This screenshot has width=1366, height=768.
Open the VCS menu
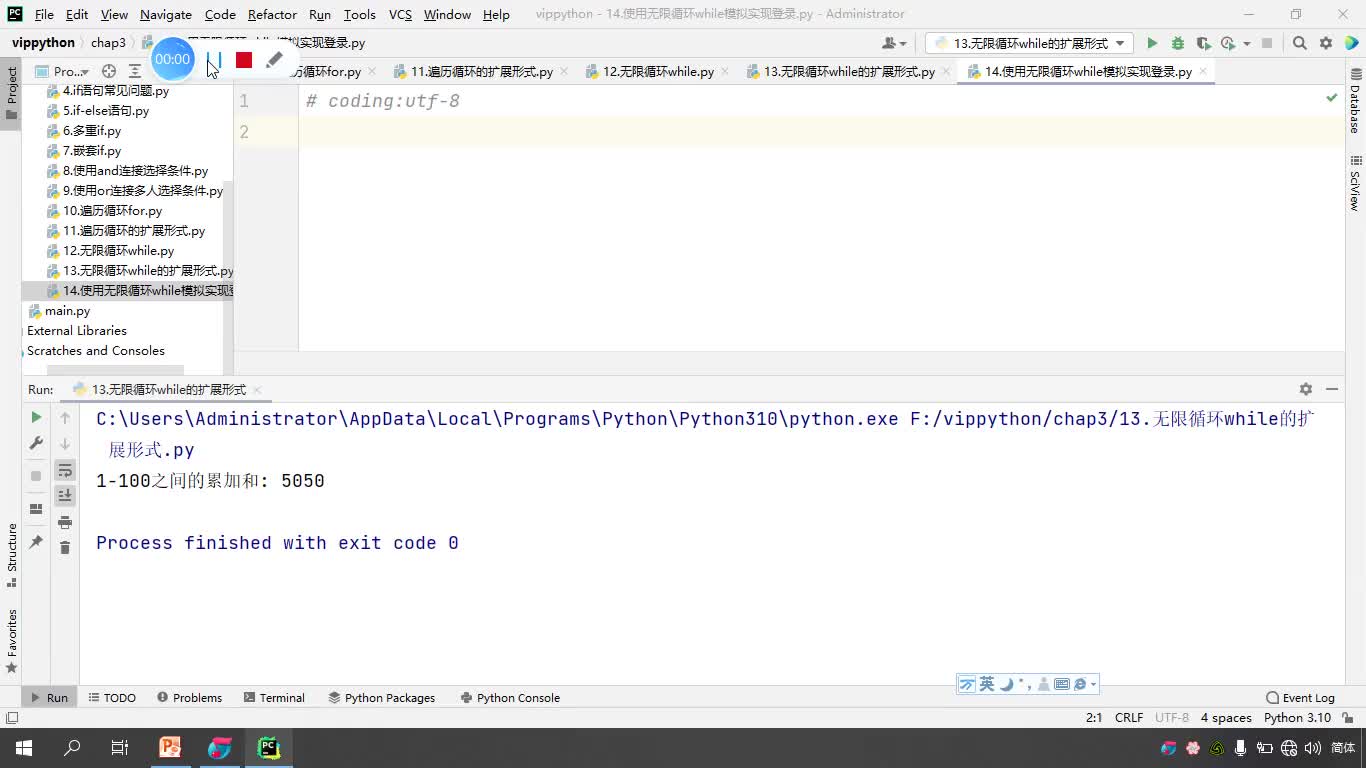(400, 14)
